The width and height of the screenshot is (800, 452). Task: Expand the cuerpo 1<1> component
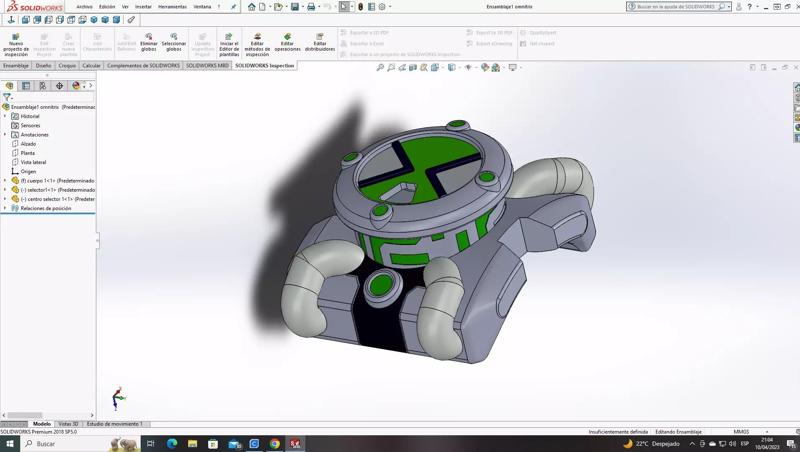click(x=5, y=180)
